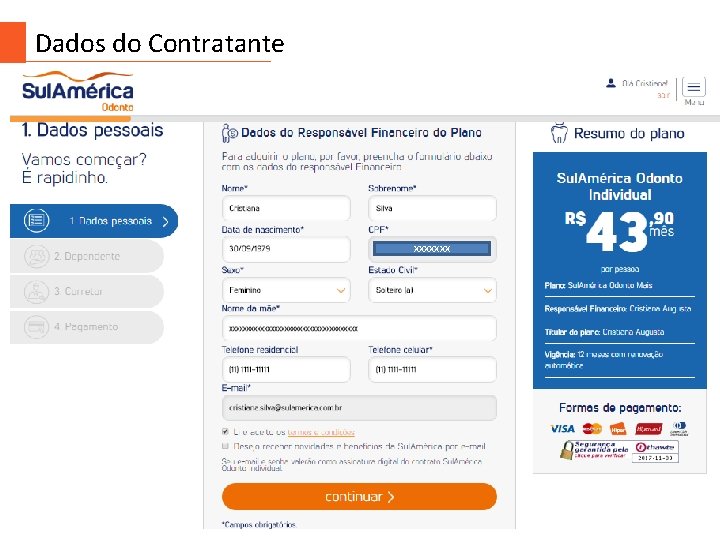720x540 pixels.
Task: Go to the 4. Pagamento step
Action: (x=86, y=326)
